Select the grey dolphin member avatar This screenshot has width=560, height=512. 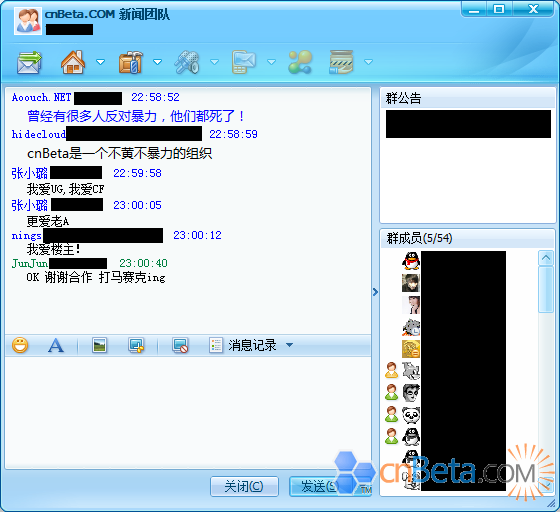411,371
